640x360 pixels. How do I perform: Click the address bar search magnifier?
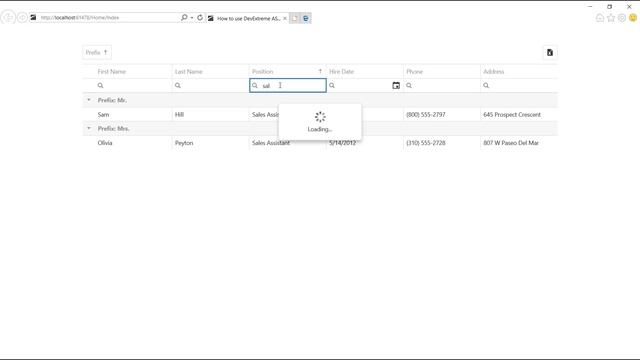click(184, 18)
